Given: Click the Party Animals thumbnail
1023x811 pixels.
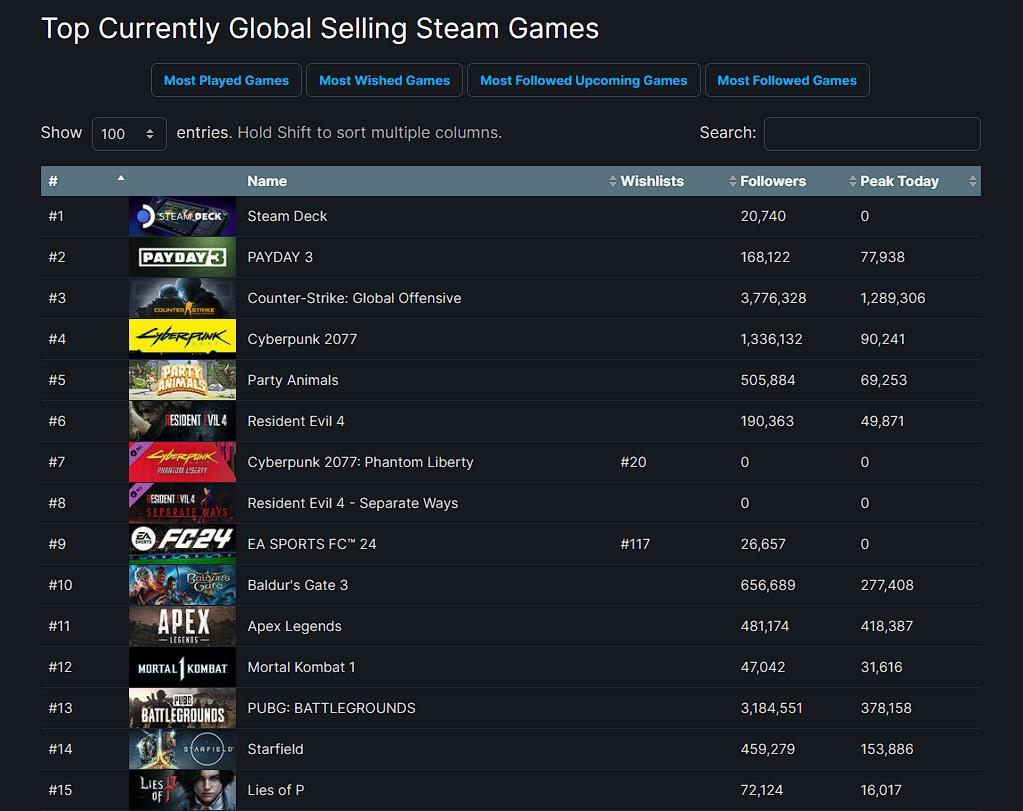Looking at the screenshot, I should (x=182, y=380).
